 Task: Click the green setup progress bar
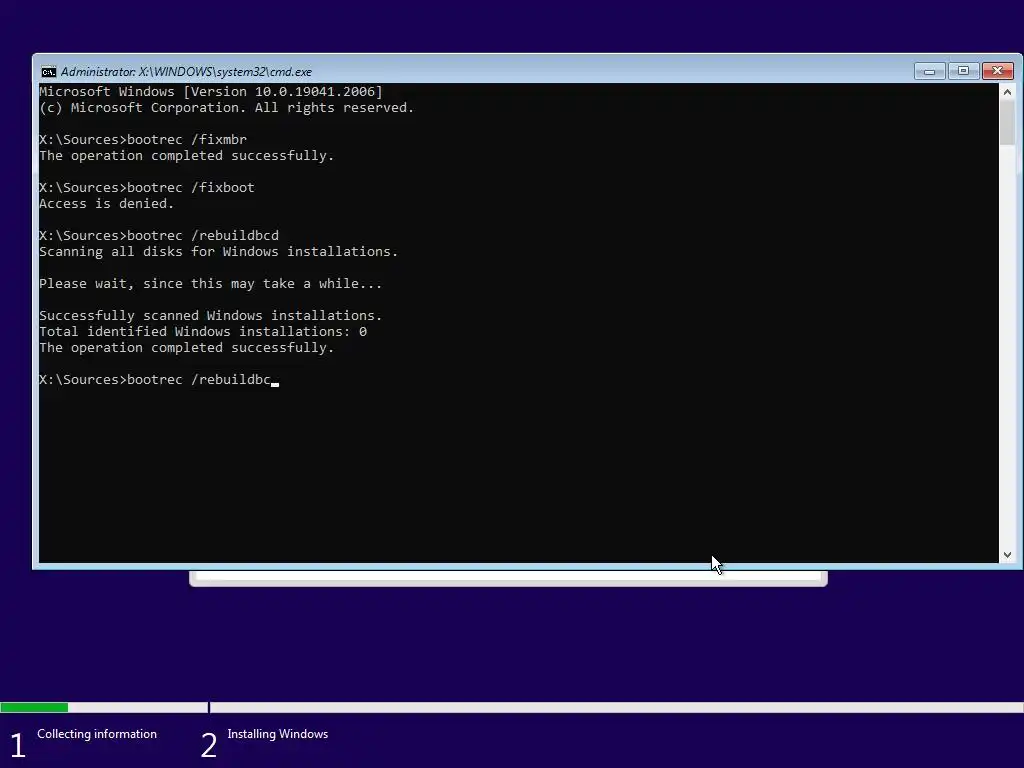[x=34, y=707]
